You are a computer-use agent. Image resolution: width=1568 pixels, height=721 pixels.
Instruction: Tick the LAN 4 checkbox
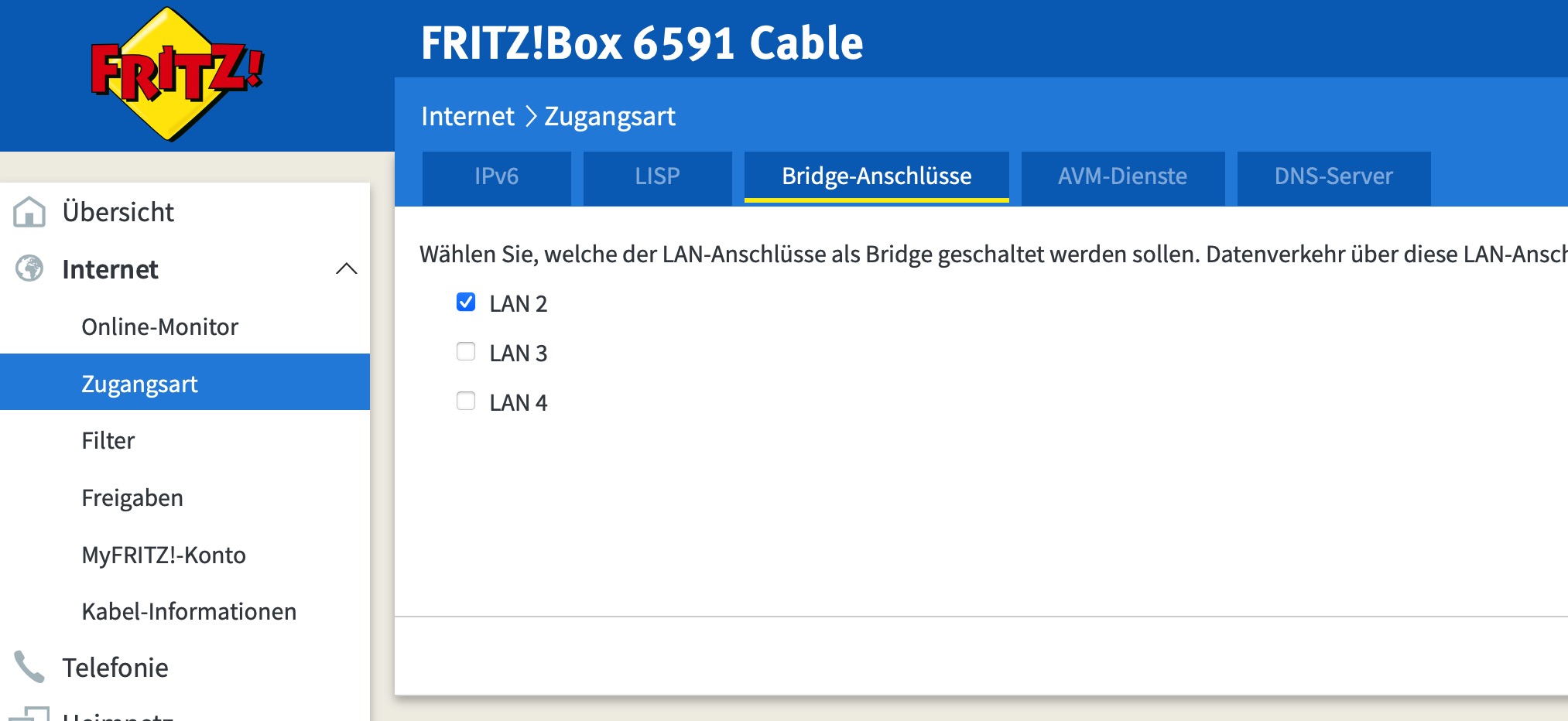466,402
